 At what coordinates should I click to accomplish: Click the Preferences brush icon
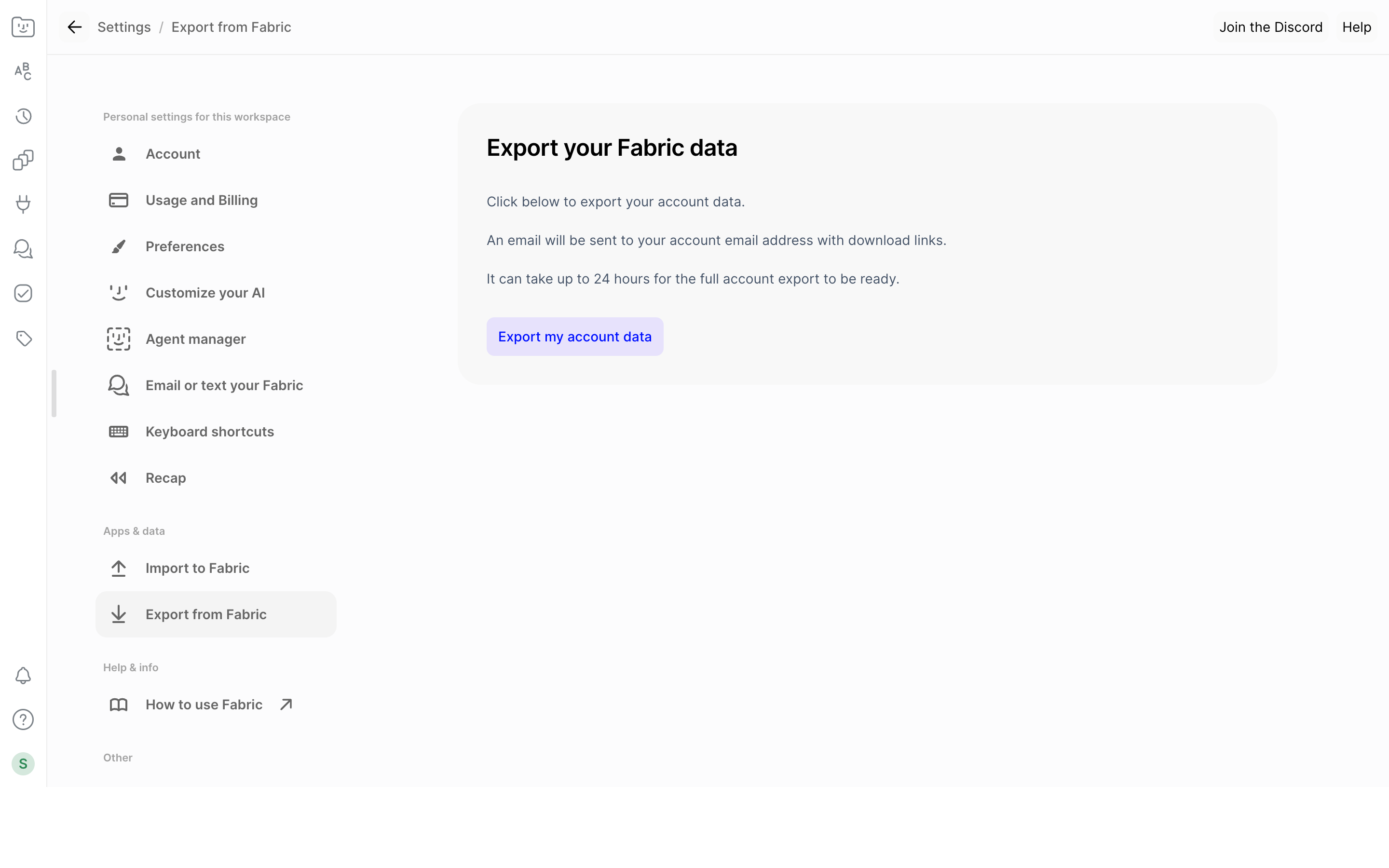119,246
